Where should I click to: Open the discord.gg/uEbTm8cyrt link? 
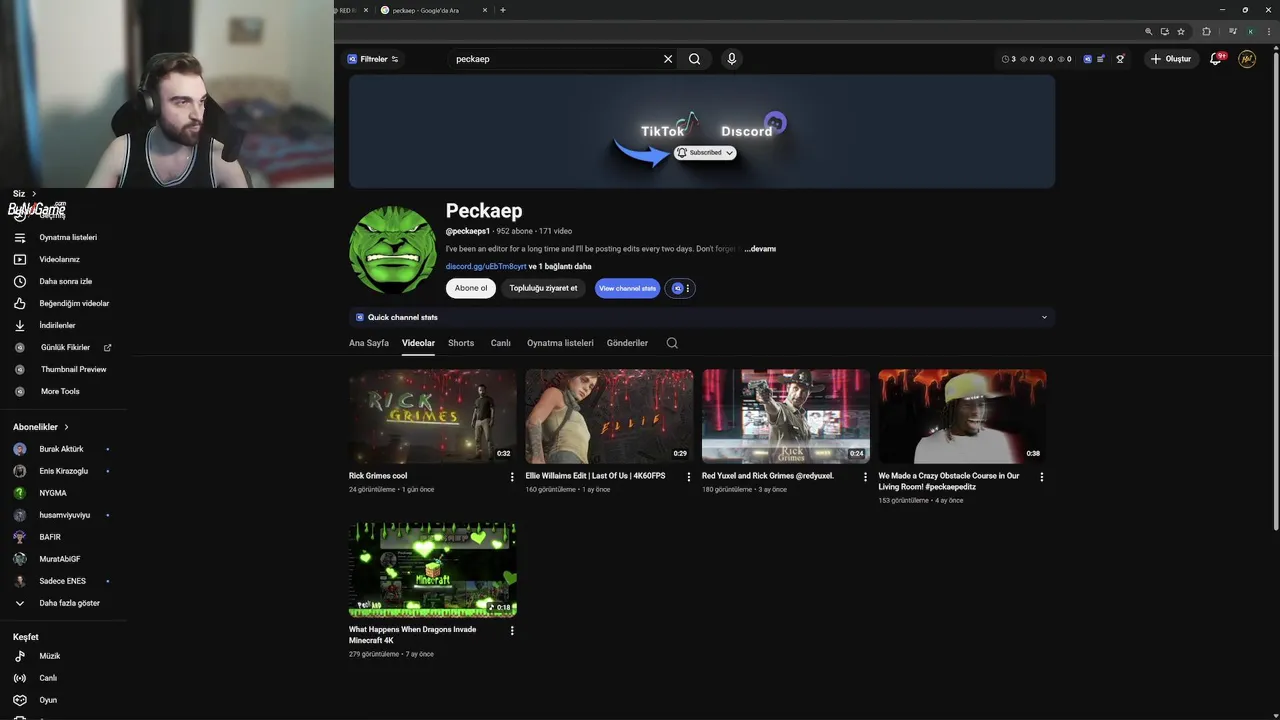coord(486,267)
